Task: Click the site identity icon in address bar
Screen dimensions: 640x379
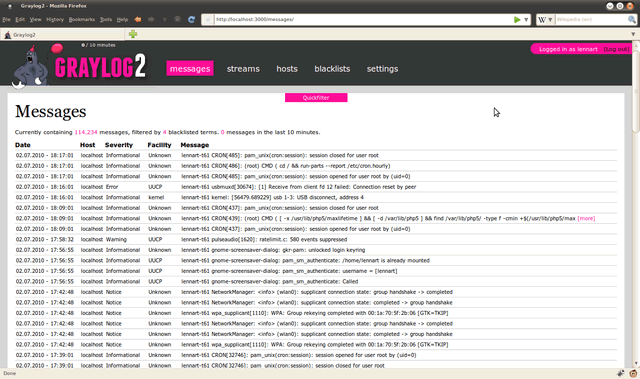Action: [208, 20]
